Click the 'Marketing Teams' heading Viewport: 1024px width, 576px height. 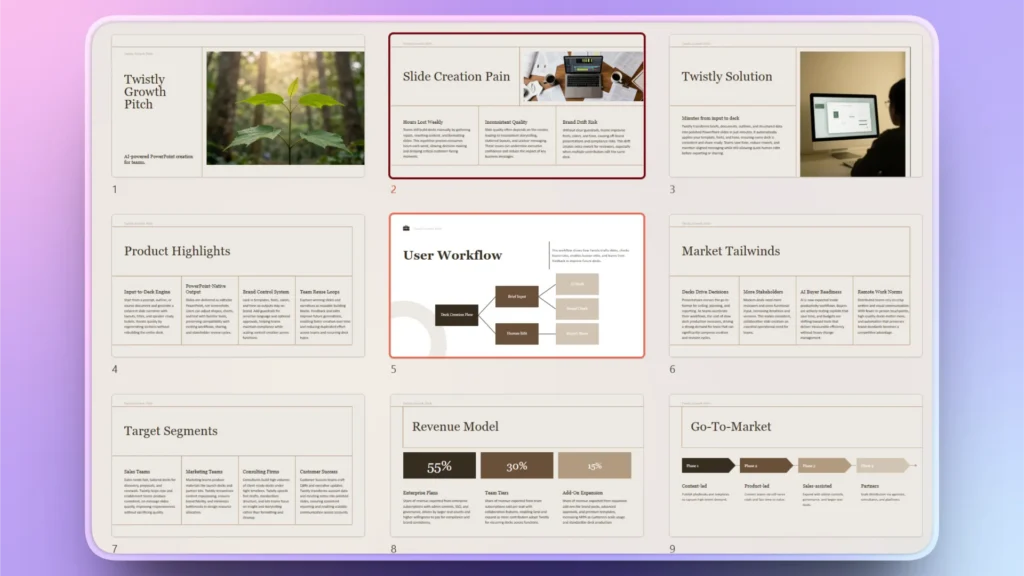tap(204, 472)
